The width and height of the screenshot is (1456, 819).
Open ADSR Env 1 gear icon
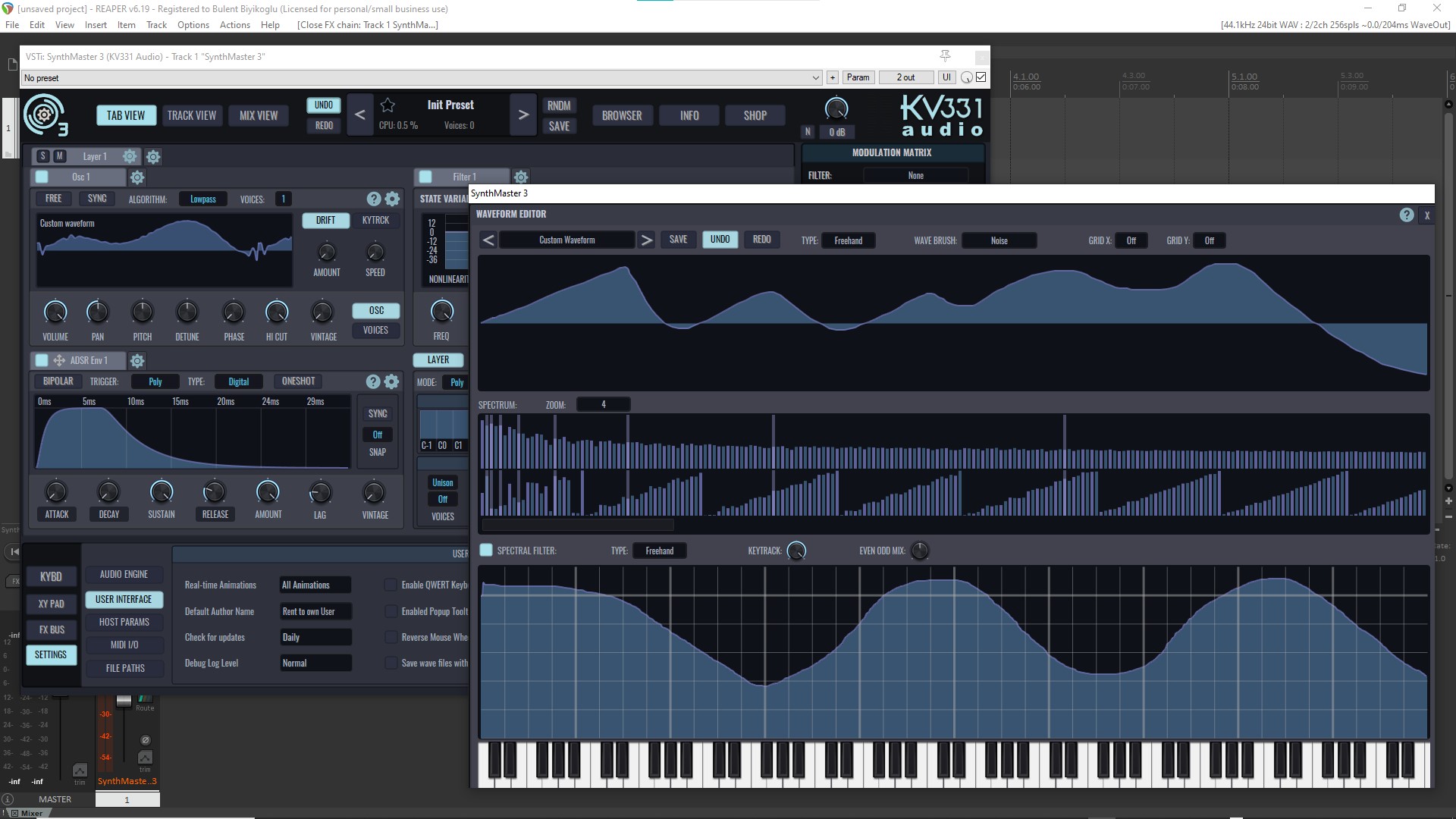pyautogui.click(x=137, y=361)
